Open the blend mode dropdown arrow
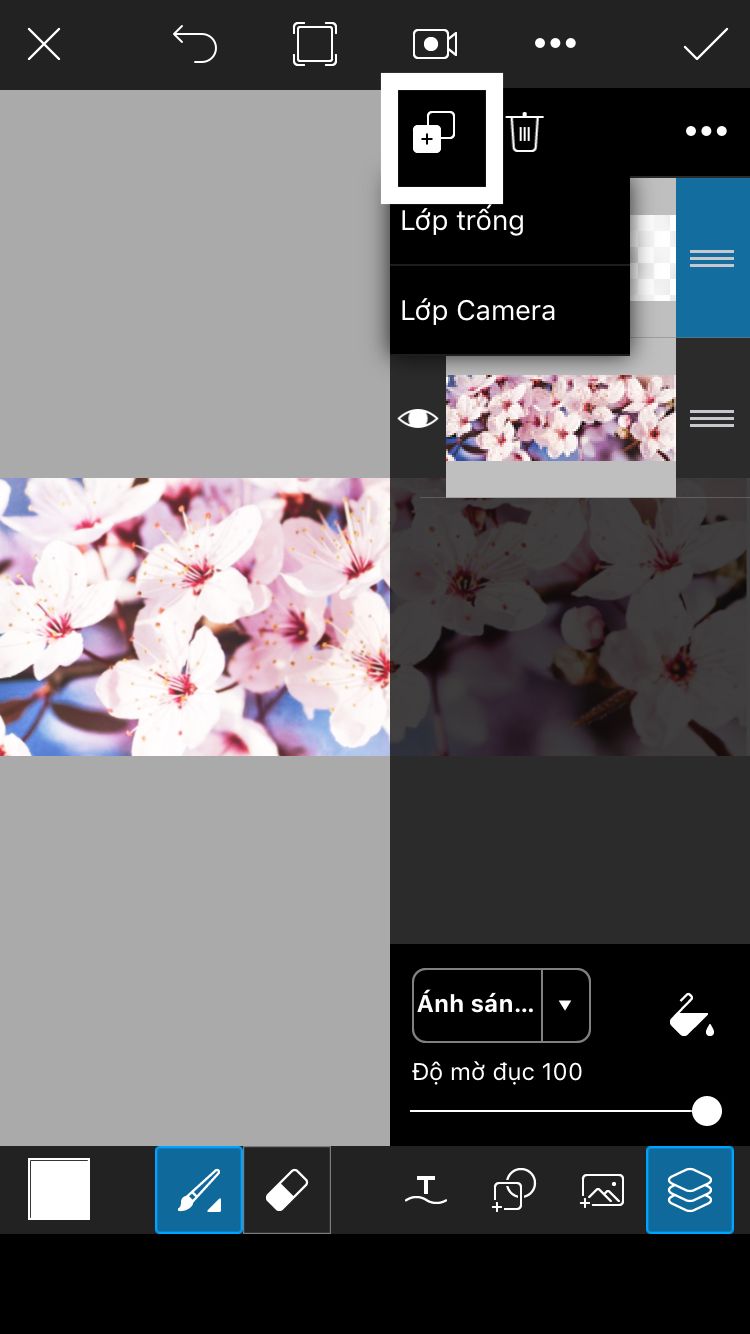 [565, 1005]
